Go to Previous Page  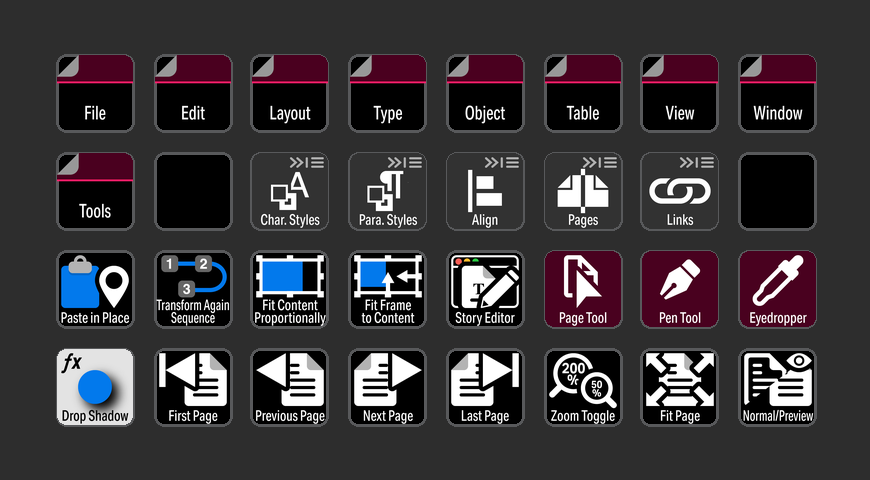[290, 387]
